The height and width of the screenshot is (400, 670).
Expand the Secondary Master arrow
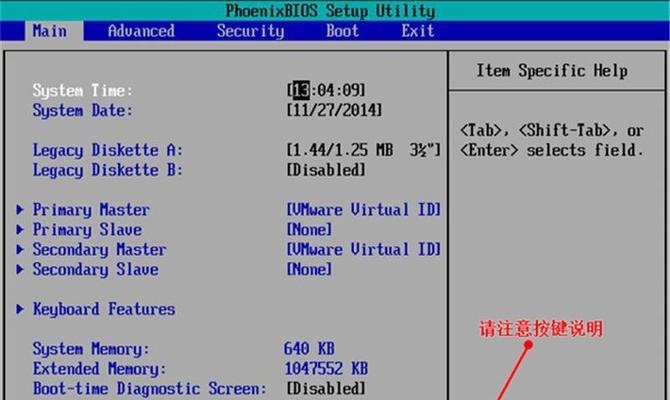click(20, 249)
